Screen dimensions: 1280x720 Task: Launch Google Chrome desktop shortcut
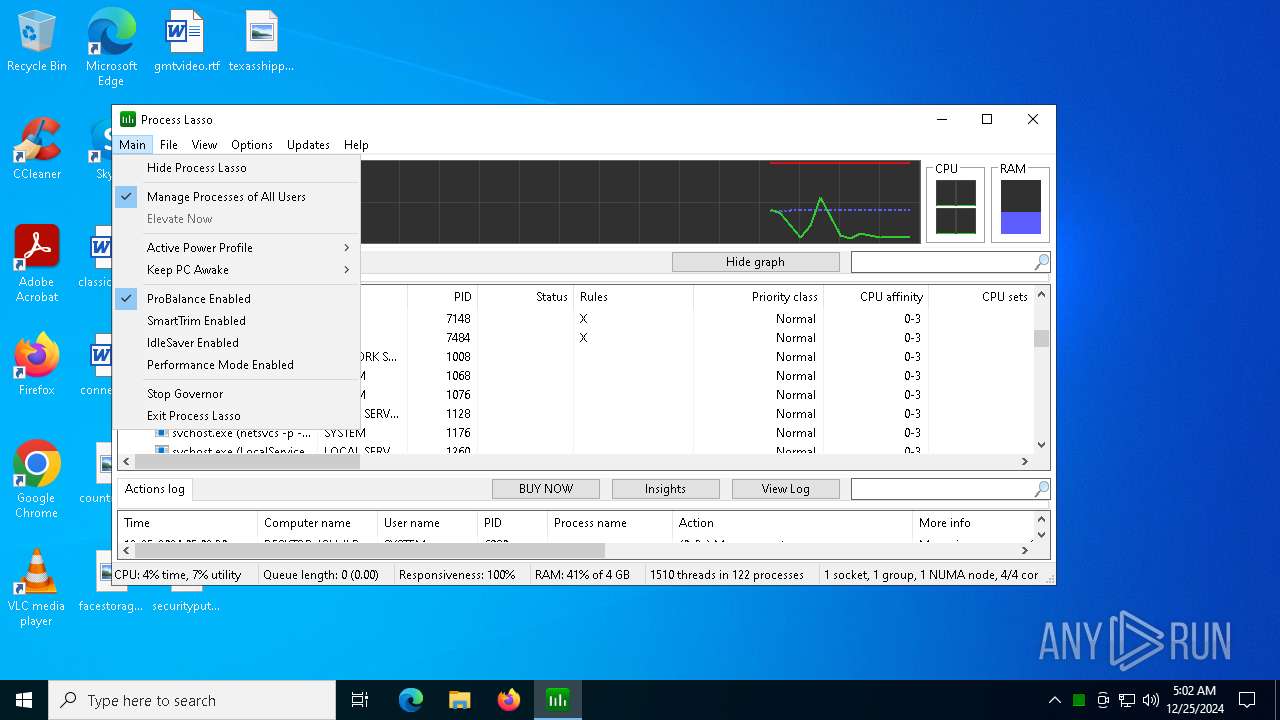(x=37, y=479)
